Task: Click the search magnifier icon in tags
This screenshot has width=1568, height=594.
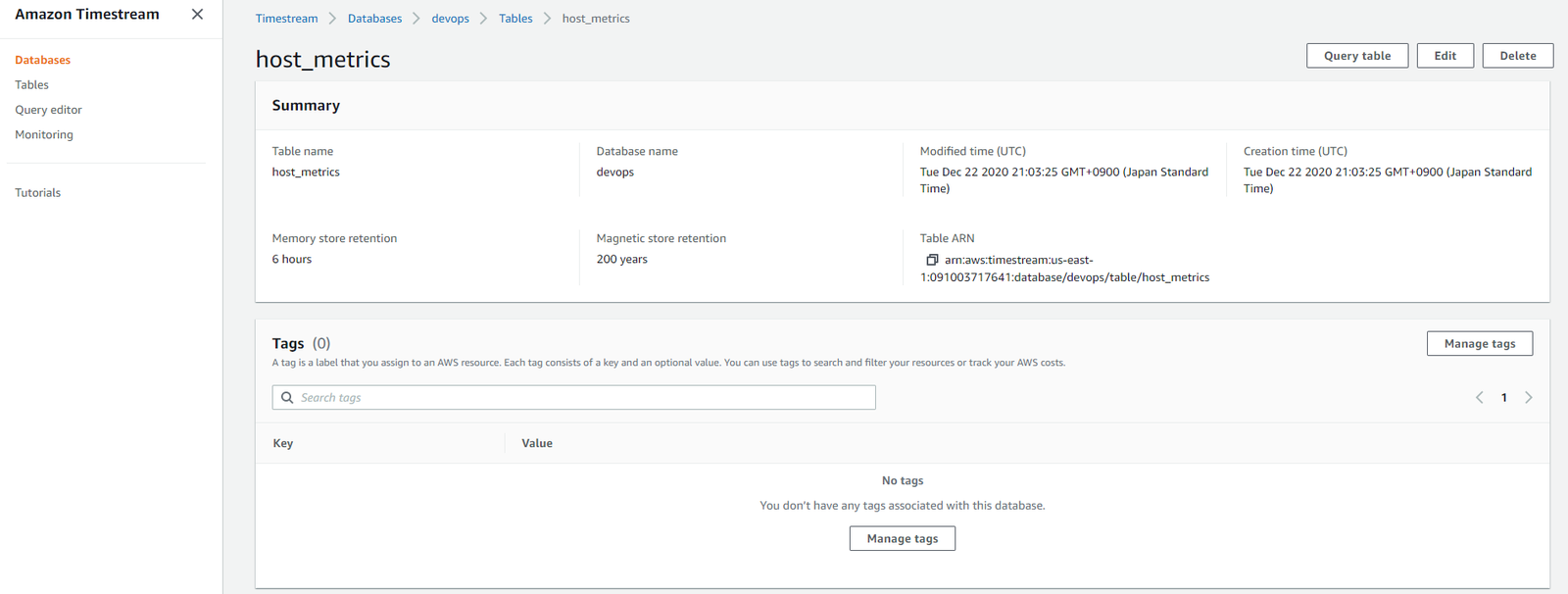Action: (x=287, y=397)
